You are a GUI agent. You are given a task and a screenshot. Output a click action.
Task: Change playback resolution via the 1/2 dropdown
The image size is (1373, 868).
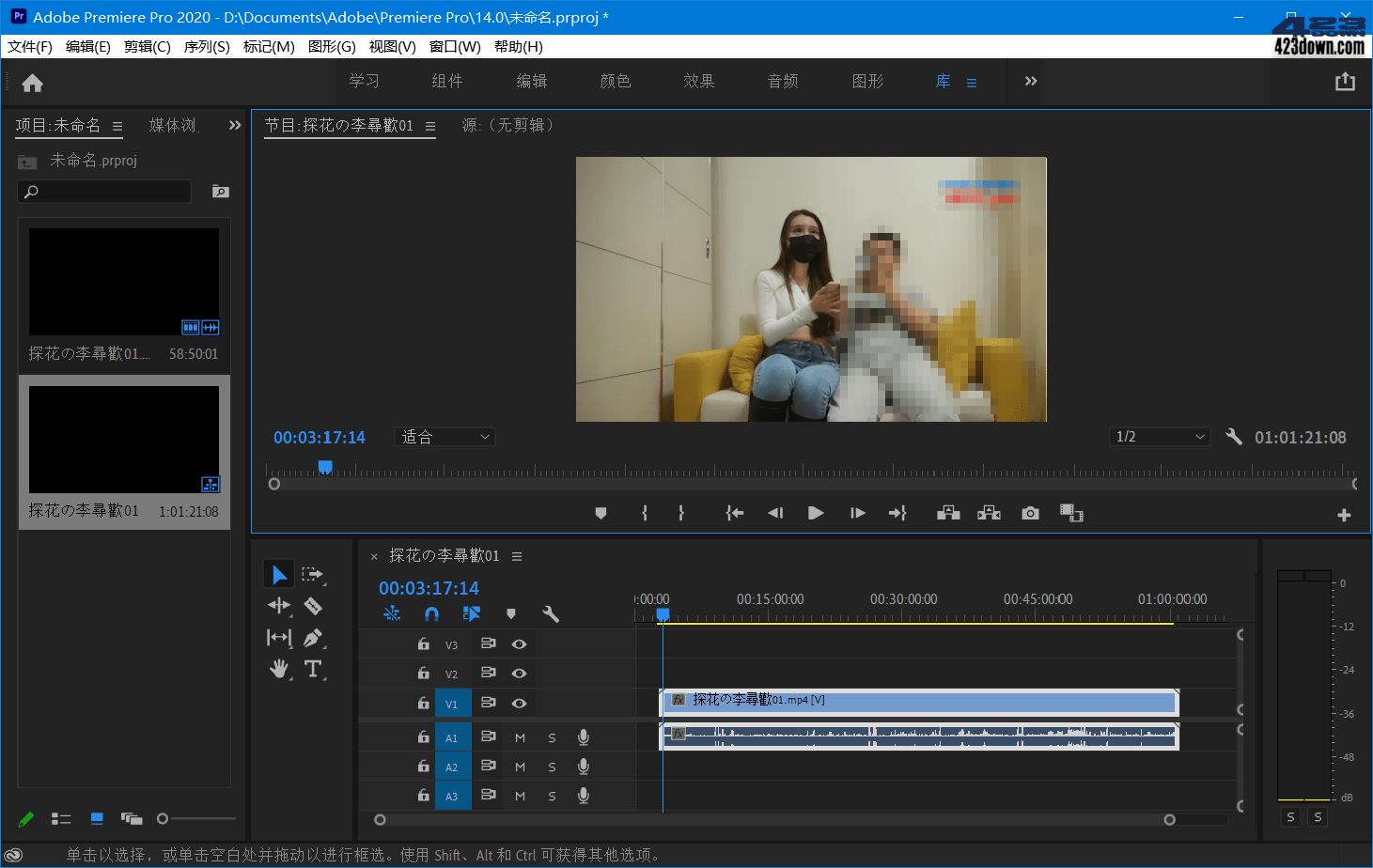(1159, 436)
